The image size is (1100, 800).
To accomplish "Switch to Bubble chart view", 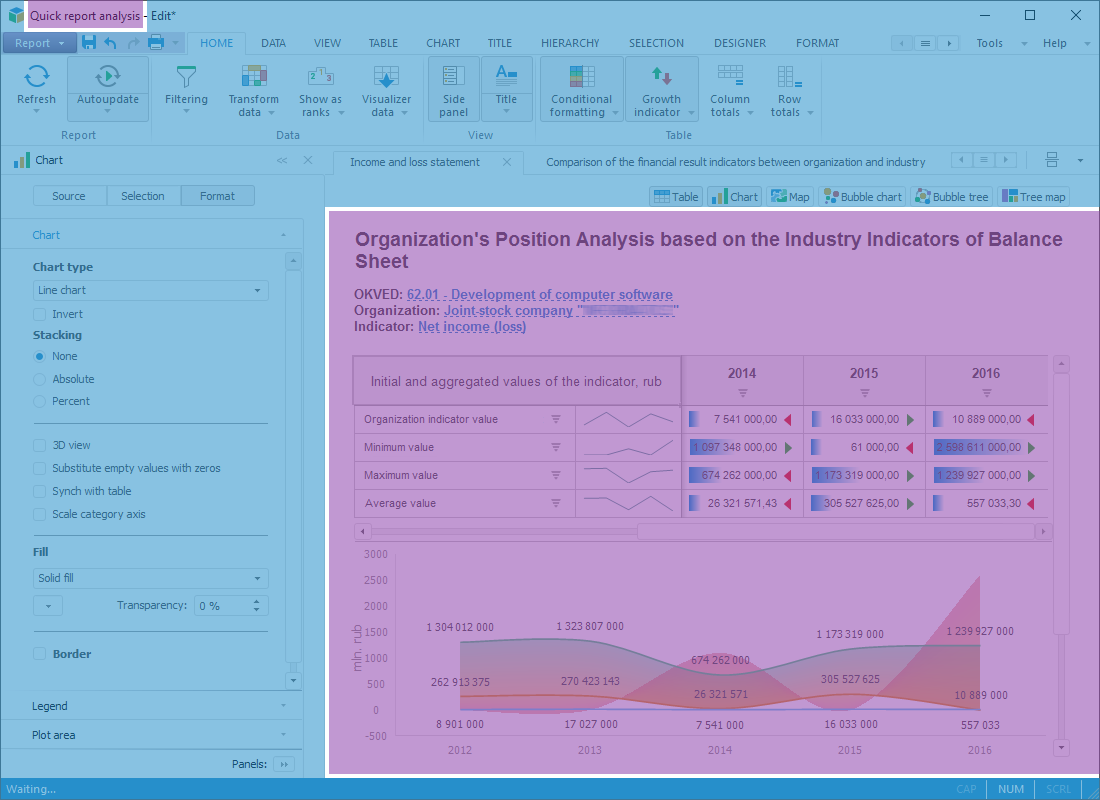I will point(861,197).
